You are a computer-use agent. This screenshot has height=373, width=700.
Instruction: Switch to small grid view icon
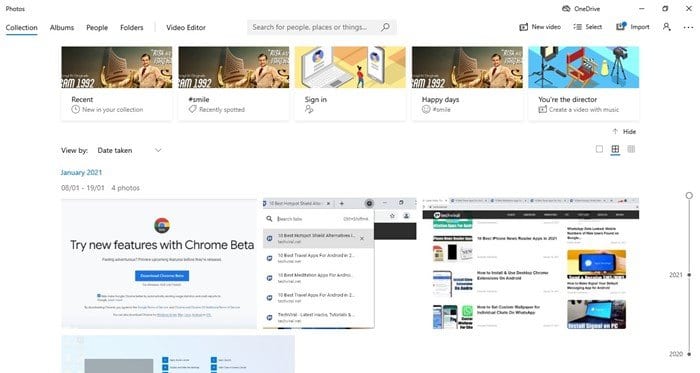point(631,149)
